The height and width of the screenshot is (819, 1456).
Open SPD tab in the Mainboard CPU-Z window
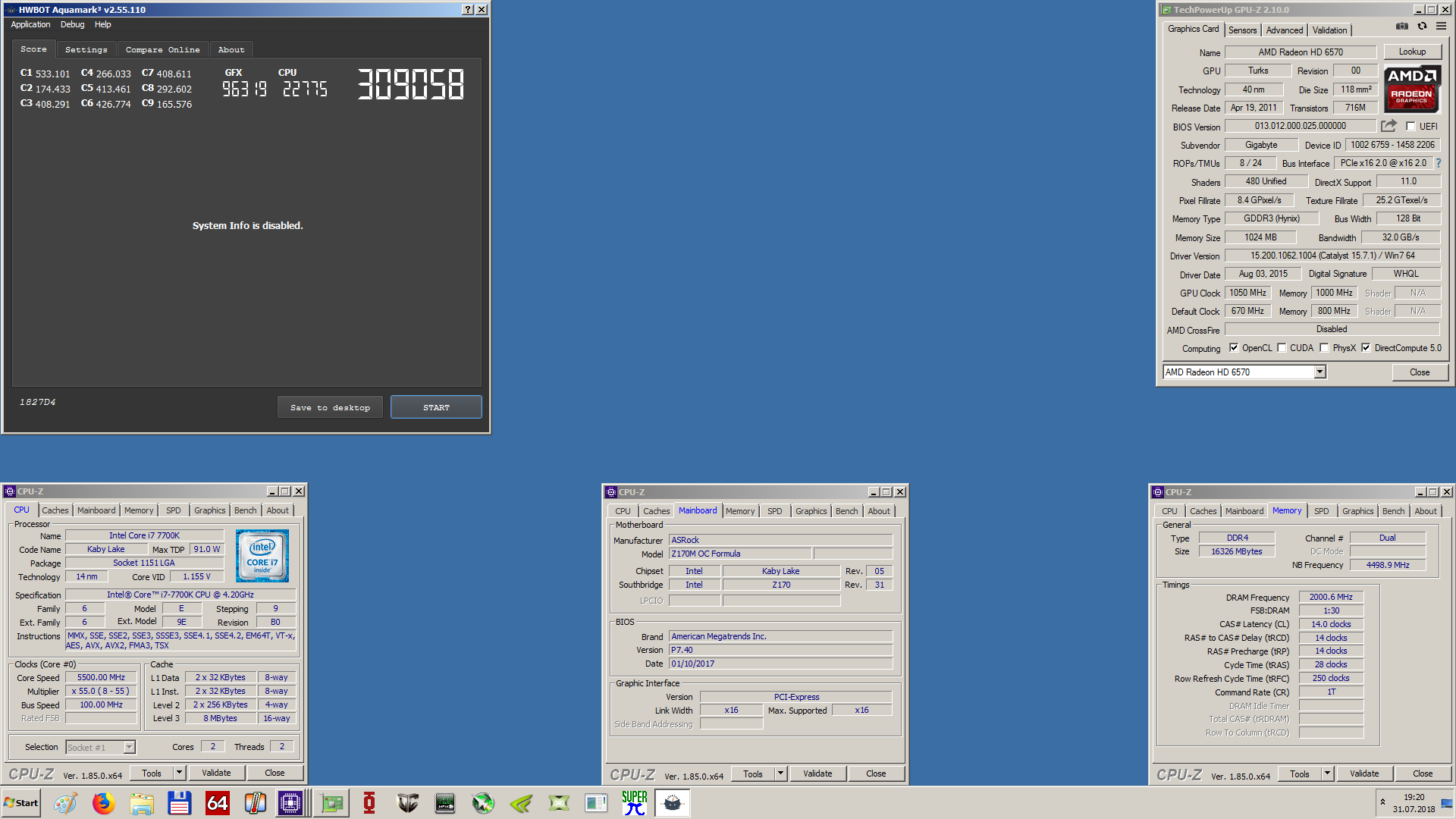(x=774, y=511)
